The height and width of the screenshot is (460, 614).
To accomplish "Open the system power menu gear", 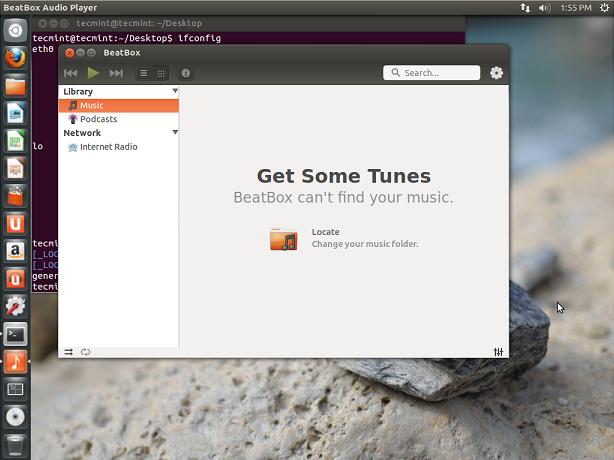I will 604,7.
